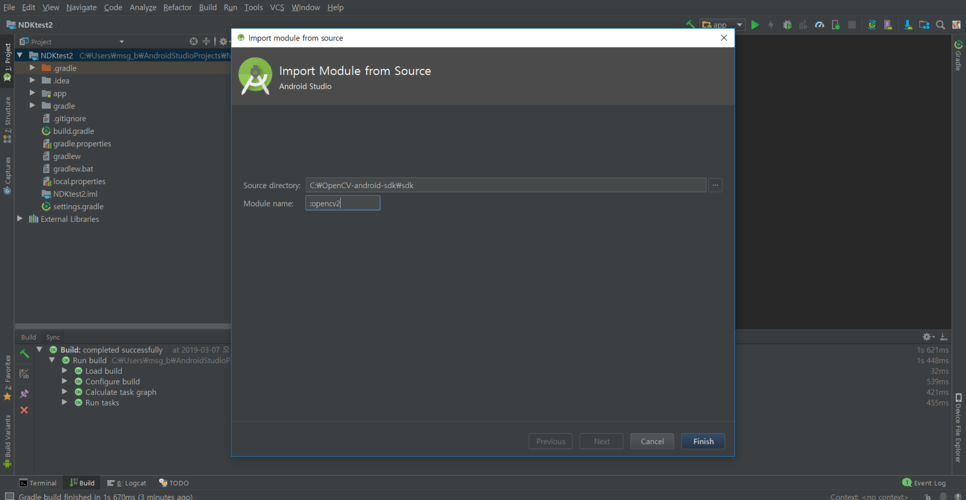Image resolution: width=966 pixels, height=500 pixels.
Task: Click the pin tab icon in Build panel
Action: pos(24,393)
